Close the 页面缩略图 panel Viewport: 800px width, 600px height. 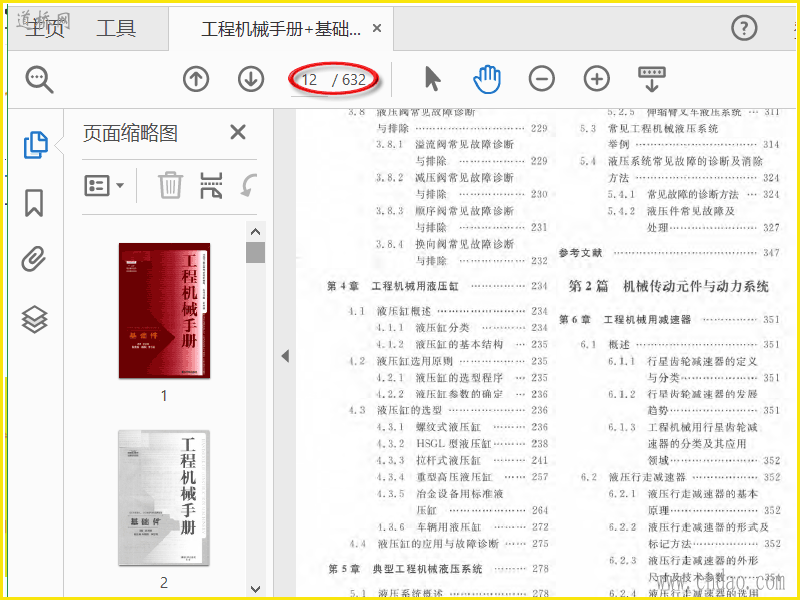pos(238,132)
